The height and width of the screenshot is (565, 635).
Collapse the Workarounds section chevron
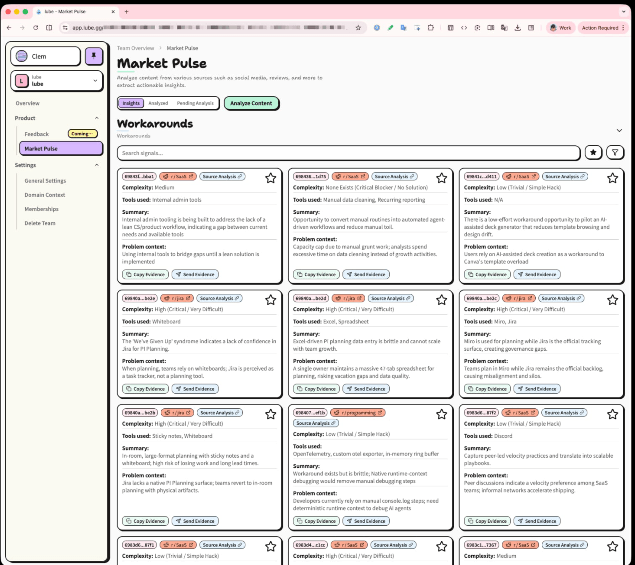619,130
